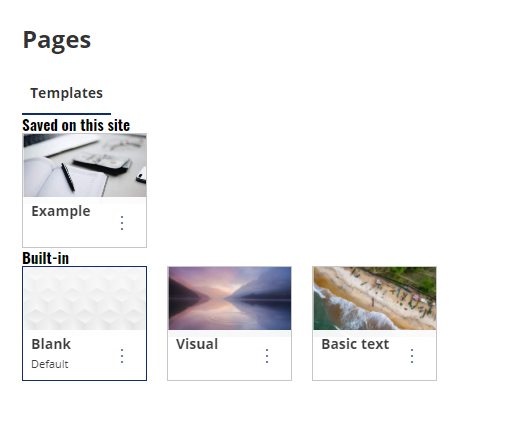Click the Built-in section heading
The width and height of the screenshot is (528, 423).
point(45,258)
